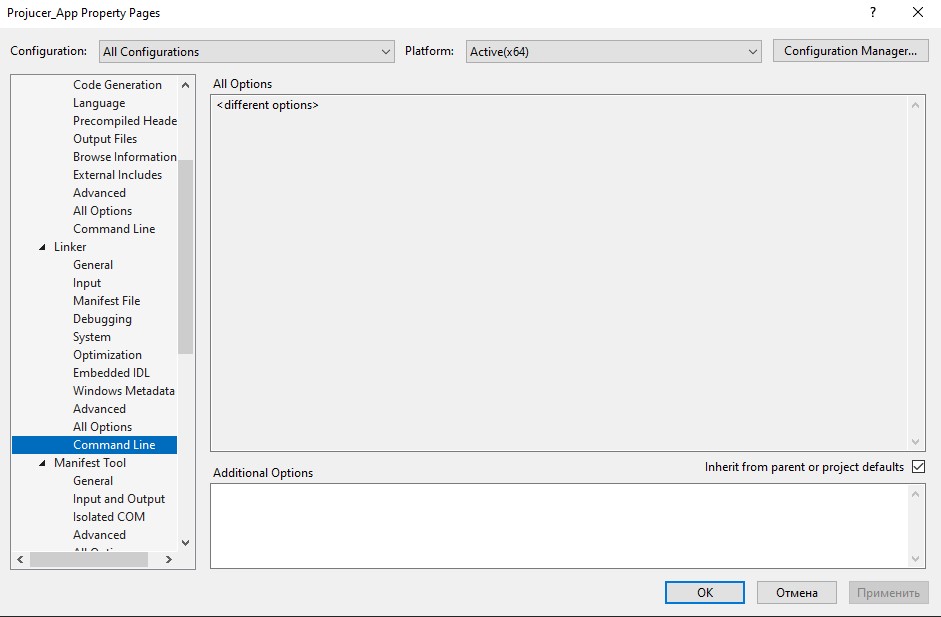941x617 pixels.
Task: Click the Configuration Manager button
Action: [850, 51]
